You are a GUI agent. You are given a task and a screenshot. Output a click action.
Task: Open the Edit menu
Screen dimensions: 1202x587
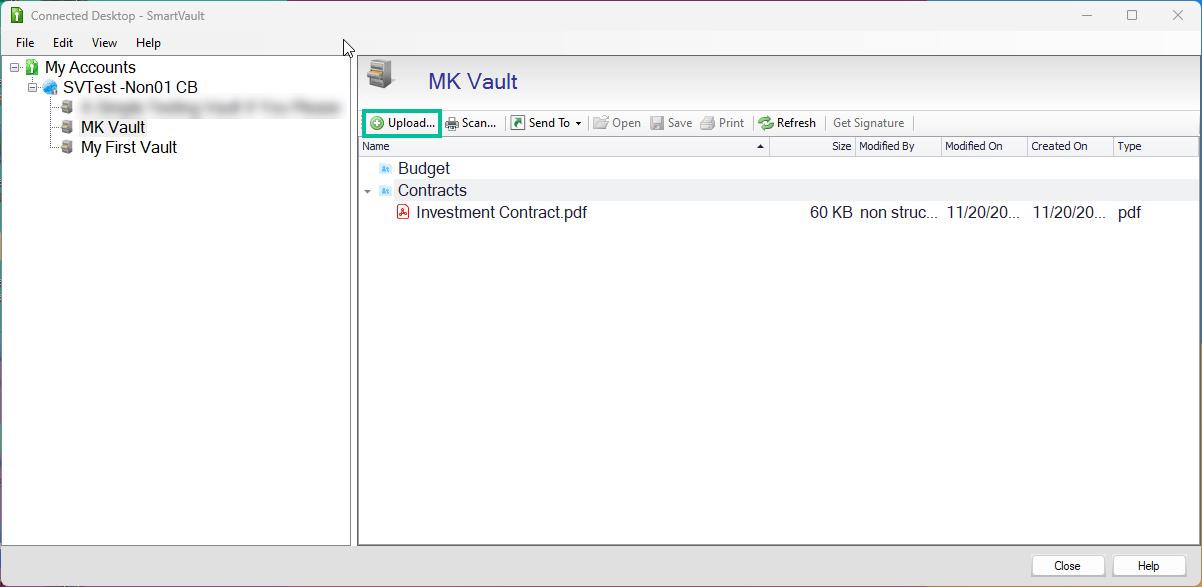point(63,43)
